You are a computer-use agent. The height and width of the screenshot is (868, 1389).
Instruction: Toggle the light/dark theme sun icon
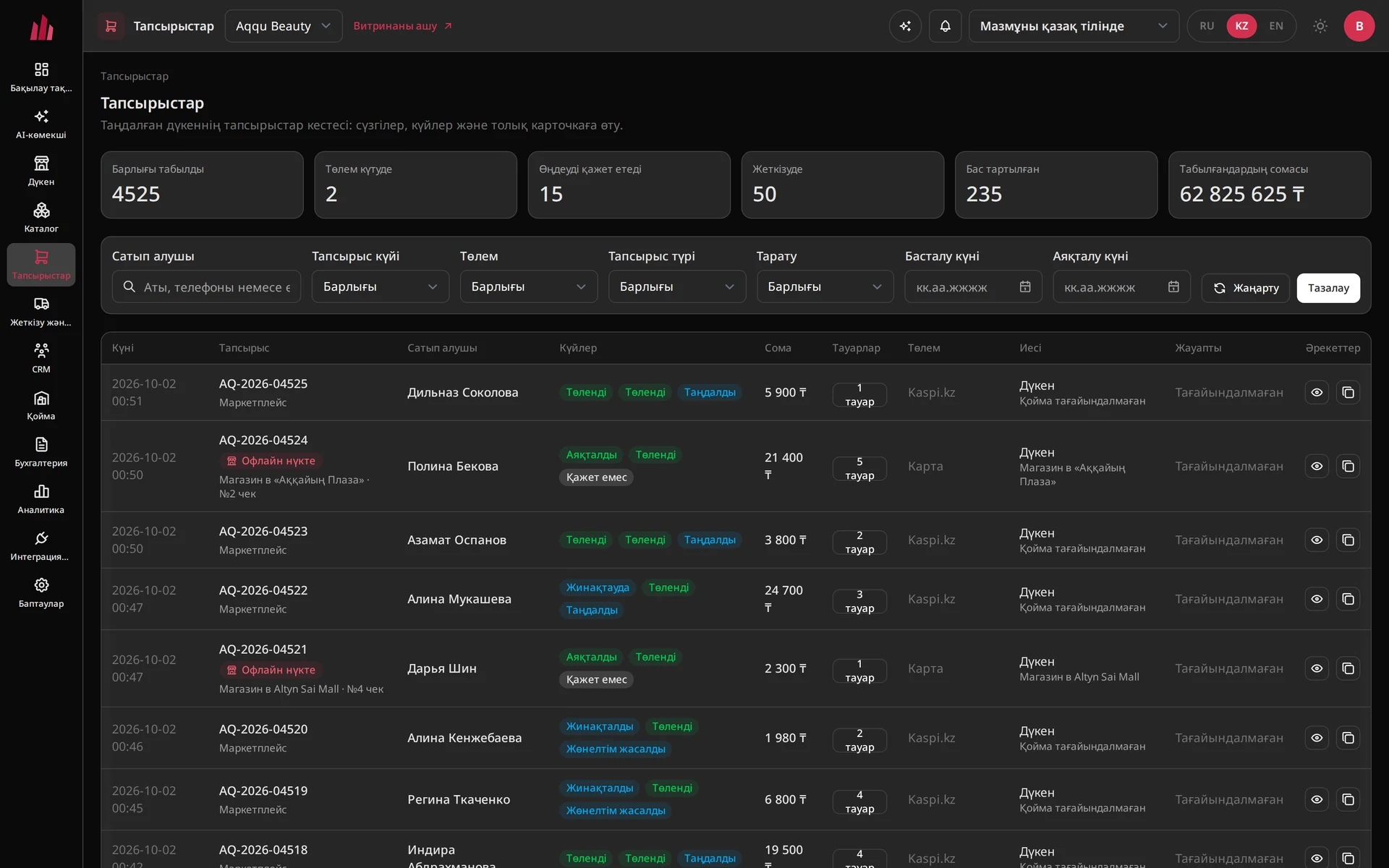[1320, 26]
